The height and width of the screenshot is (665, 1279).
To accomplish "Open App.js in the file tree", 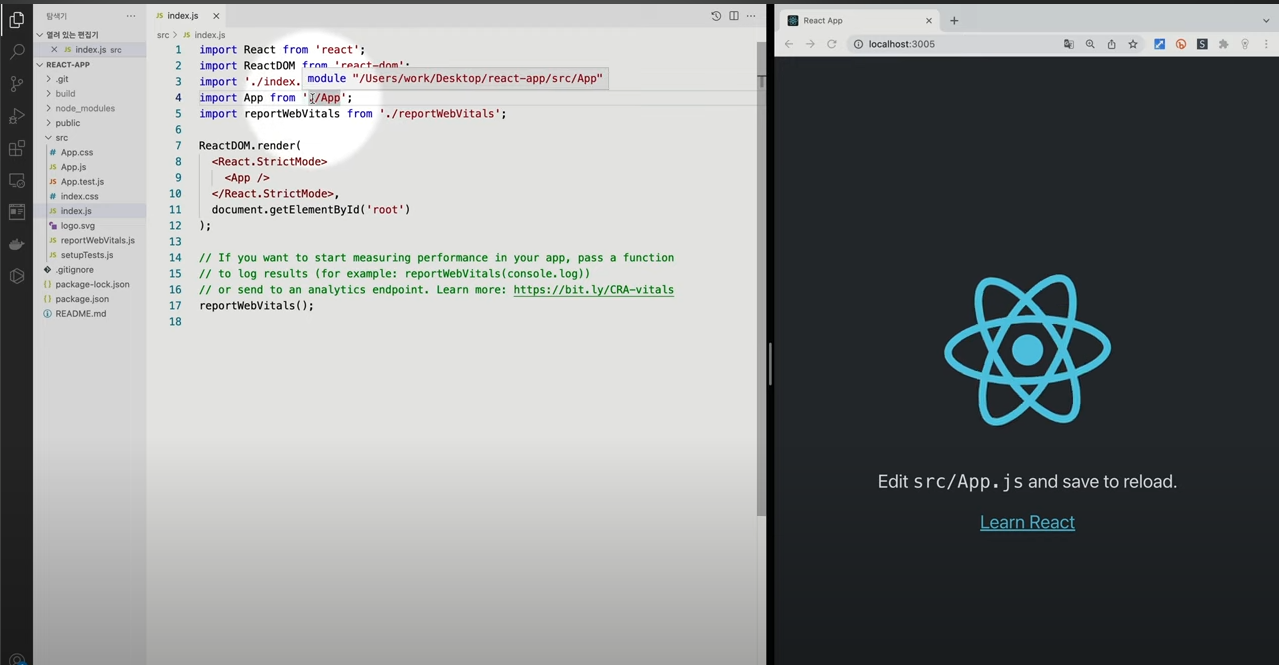I will pos(73,167).
